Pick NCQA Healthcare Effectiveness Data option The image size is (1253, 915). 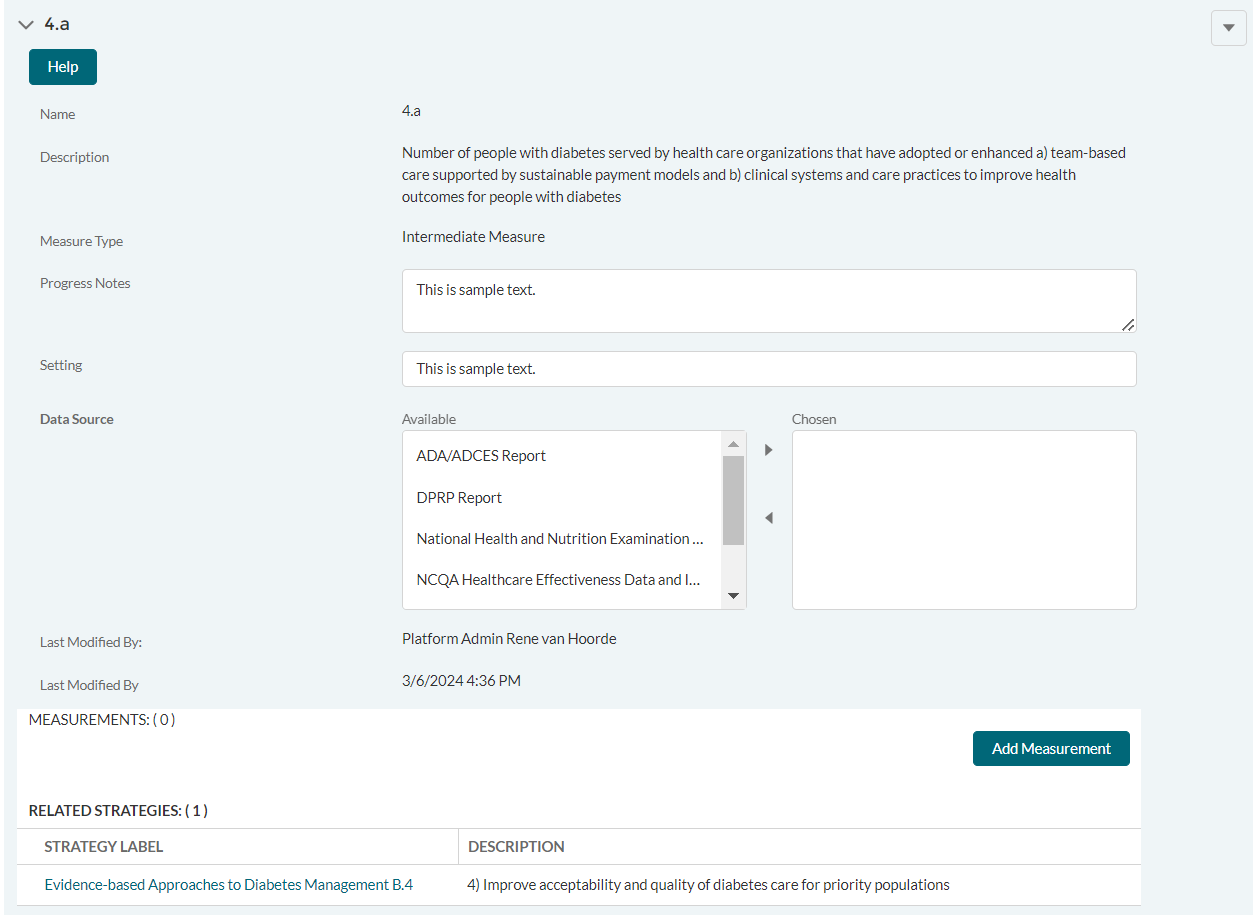click(557, 580)
